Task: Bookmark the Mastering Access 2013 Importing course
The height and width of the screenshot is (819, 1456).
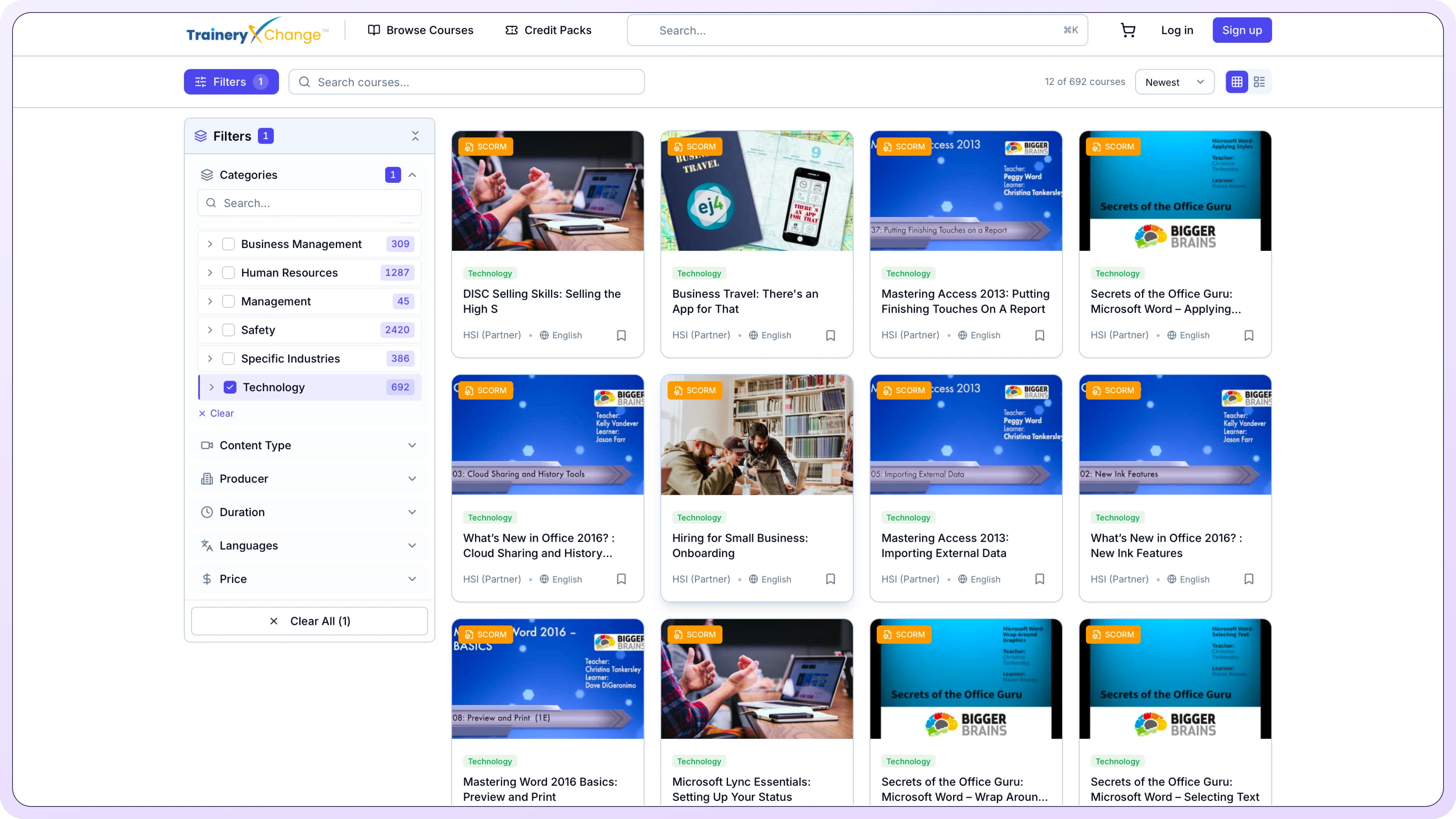Action: coord(1039,579)
